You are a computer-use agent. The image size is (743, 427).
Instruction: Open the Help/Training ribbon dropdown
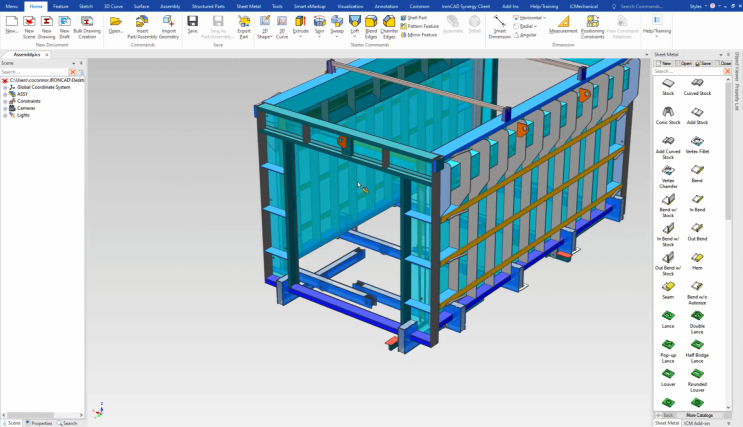[x=657, y=36]
